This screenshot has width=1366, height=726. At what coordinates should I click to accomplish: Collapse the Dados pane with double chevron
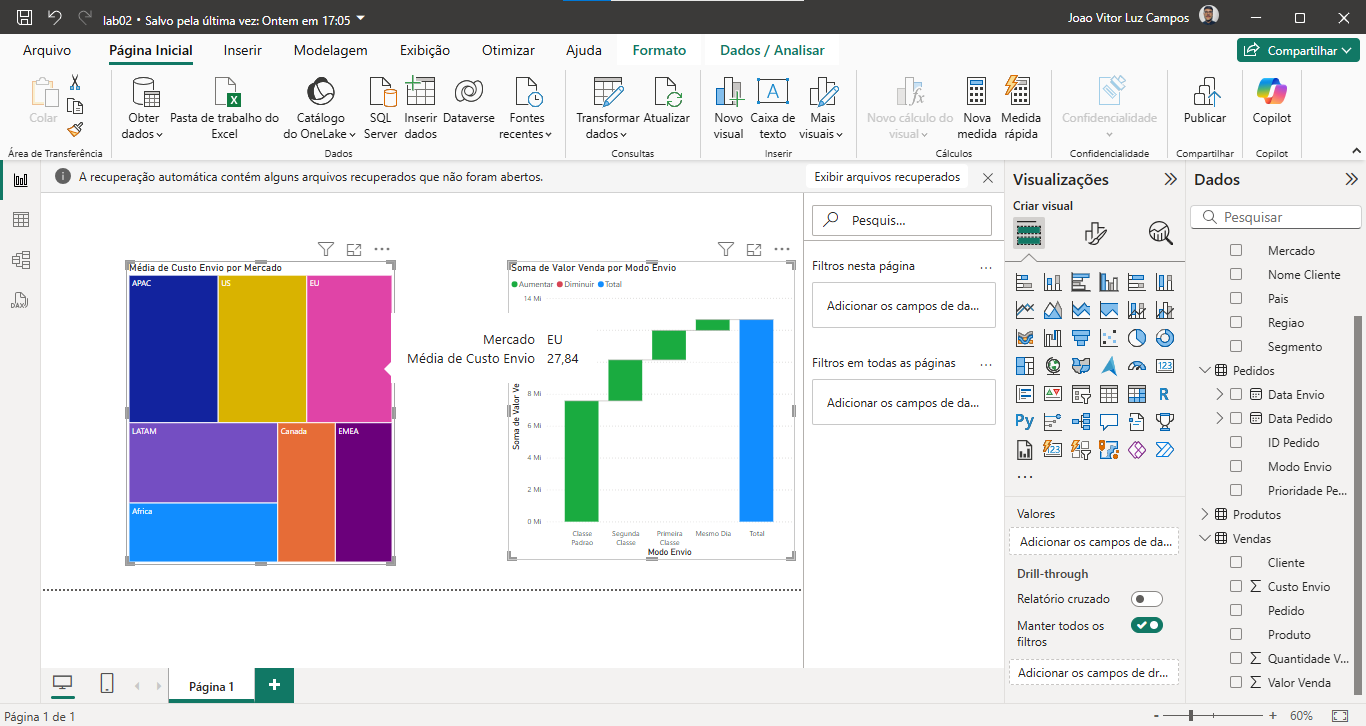point(1351,180)
